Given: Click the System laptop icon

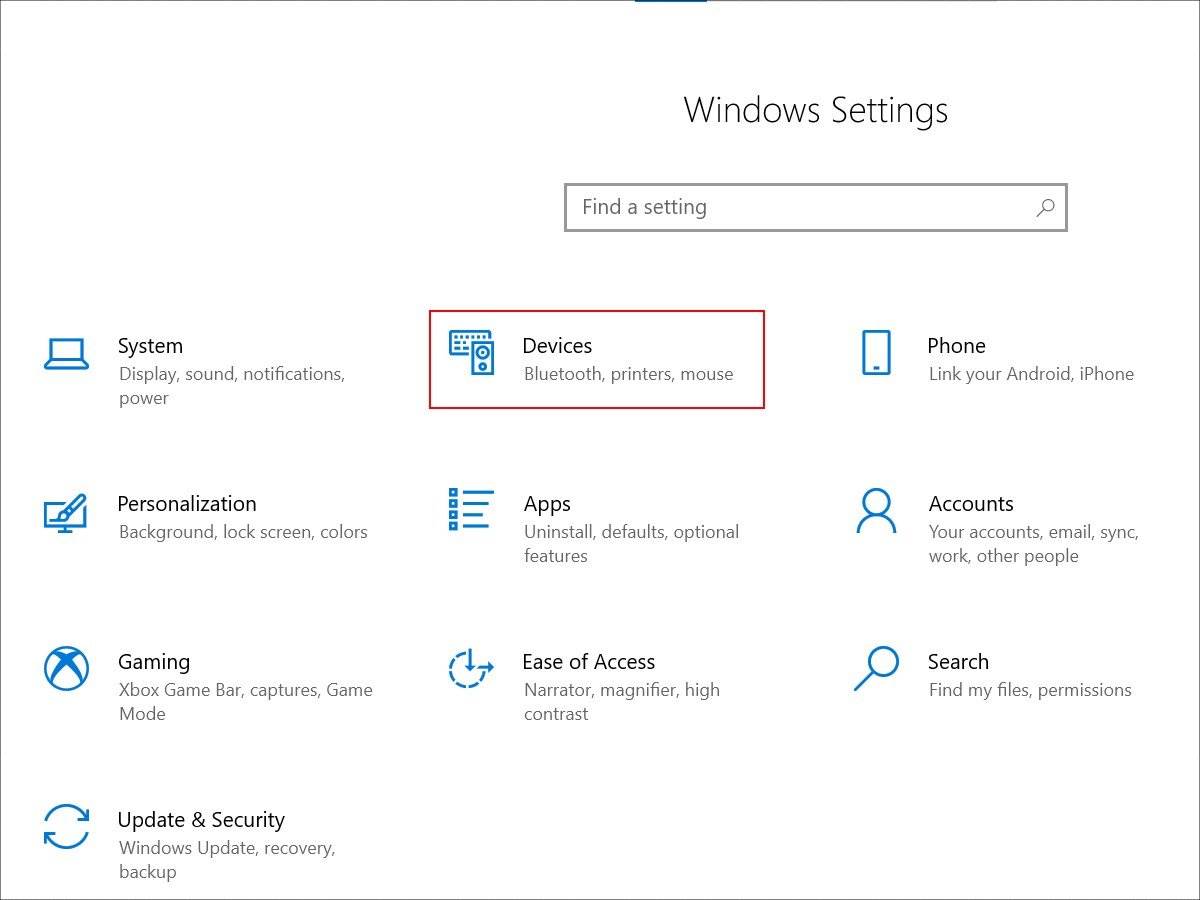Looking at the screenshot, I should 67,354.
